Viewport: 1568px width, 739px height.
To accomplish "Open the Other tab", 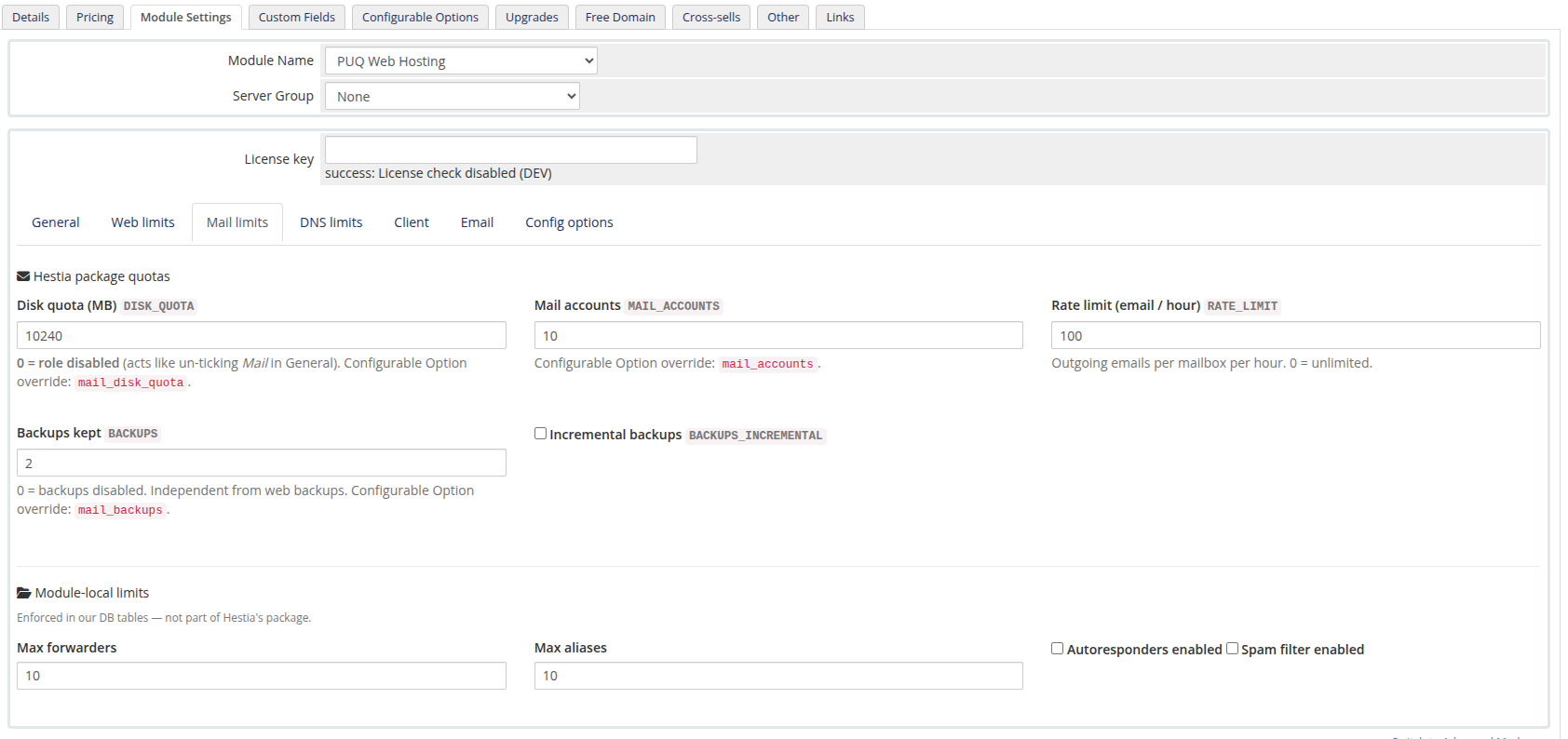I will coord(783,17).
